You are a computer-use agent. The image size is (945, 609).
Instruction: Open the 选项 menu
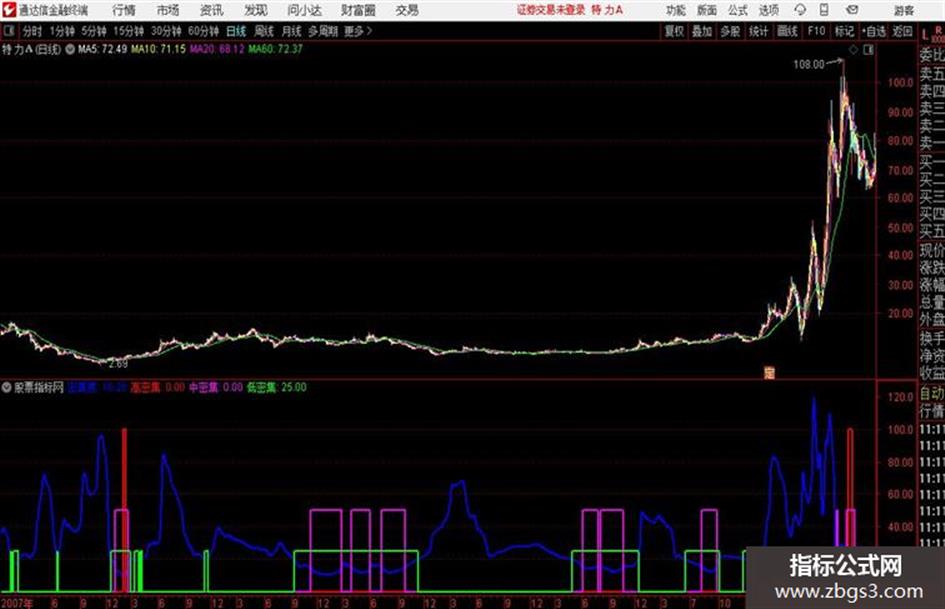[x=768, y=10]
